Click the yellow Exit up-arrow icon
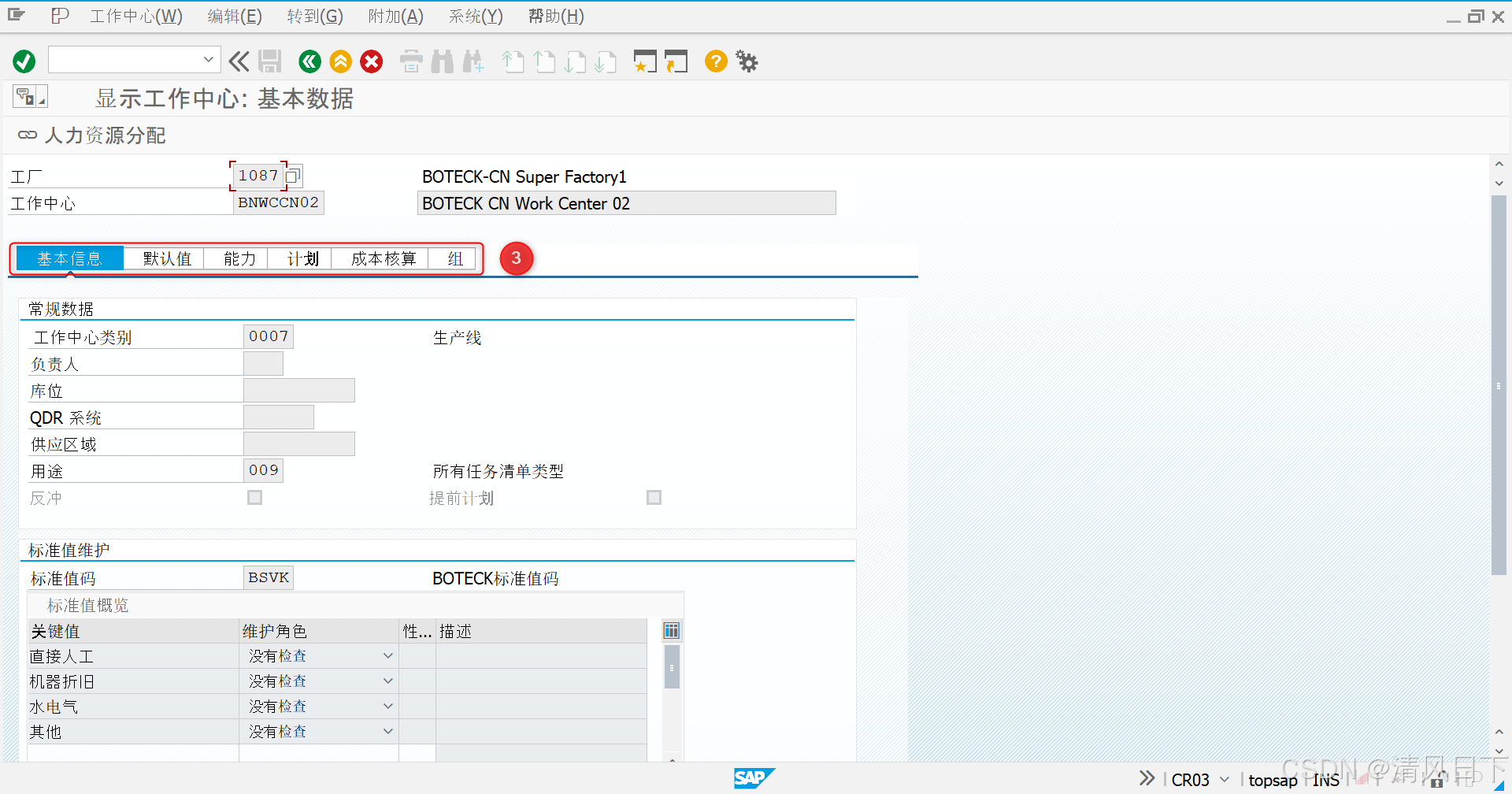This screenshot has height=794, width=1512. click(341, 61)
